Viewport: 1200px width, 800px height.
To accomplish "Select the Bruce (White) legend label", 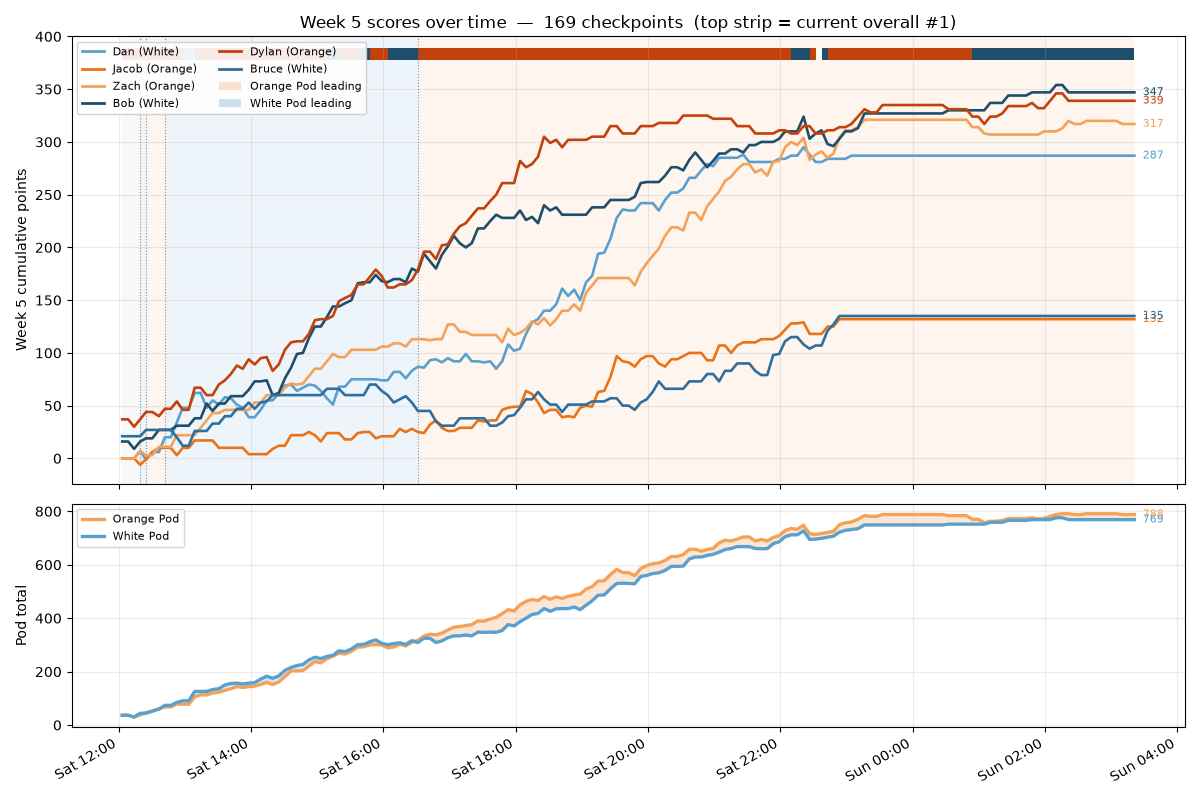I will 290,69.
